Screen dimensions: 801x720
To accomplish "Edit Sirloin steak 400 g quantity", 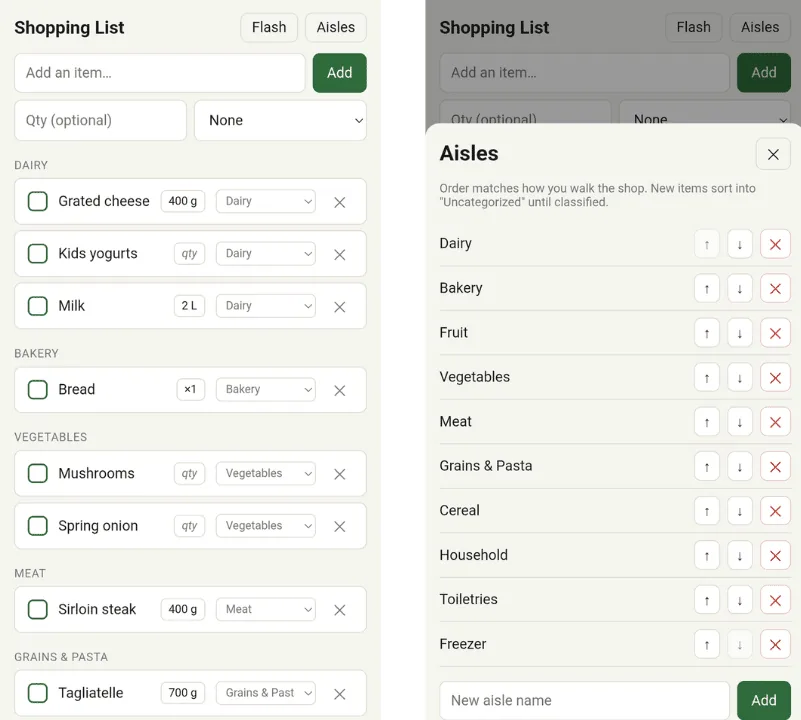I will (x=183, y=609).
